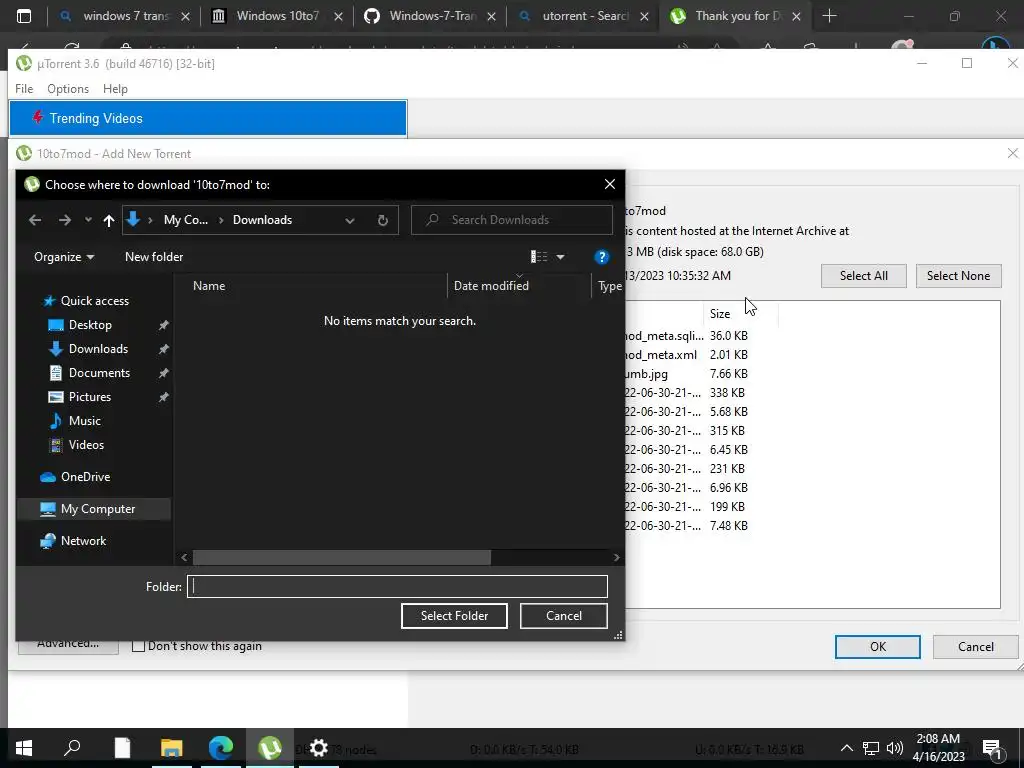The image size is (1024, 768).
Task: Open Trending Videos in uTorrent sidebar
Action: [208, 118]
